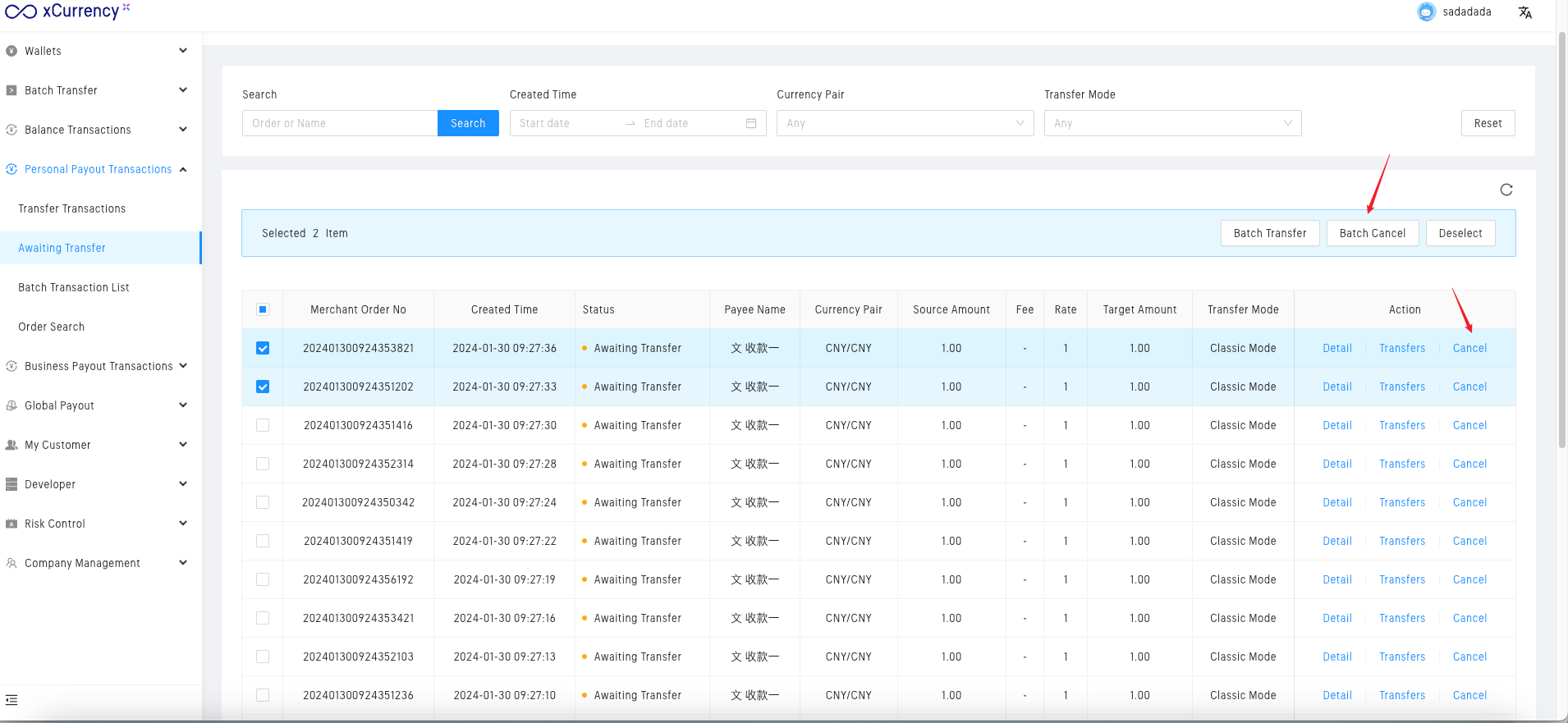Click the xCurrency logo icon
The width and height of the screenshot is (1568, 723).
21,11
